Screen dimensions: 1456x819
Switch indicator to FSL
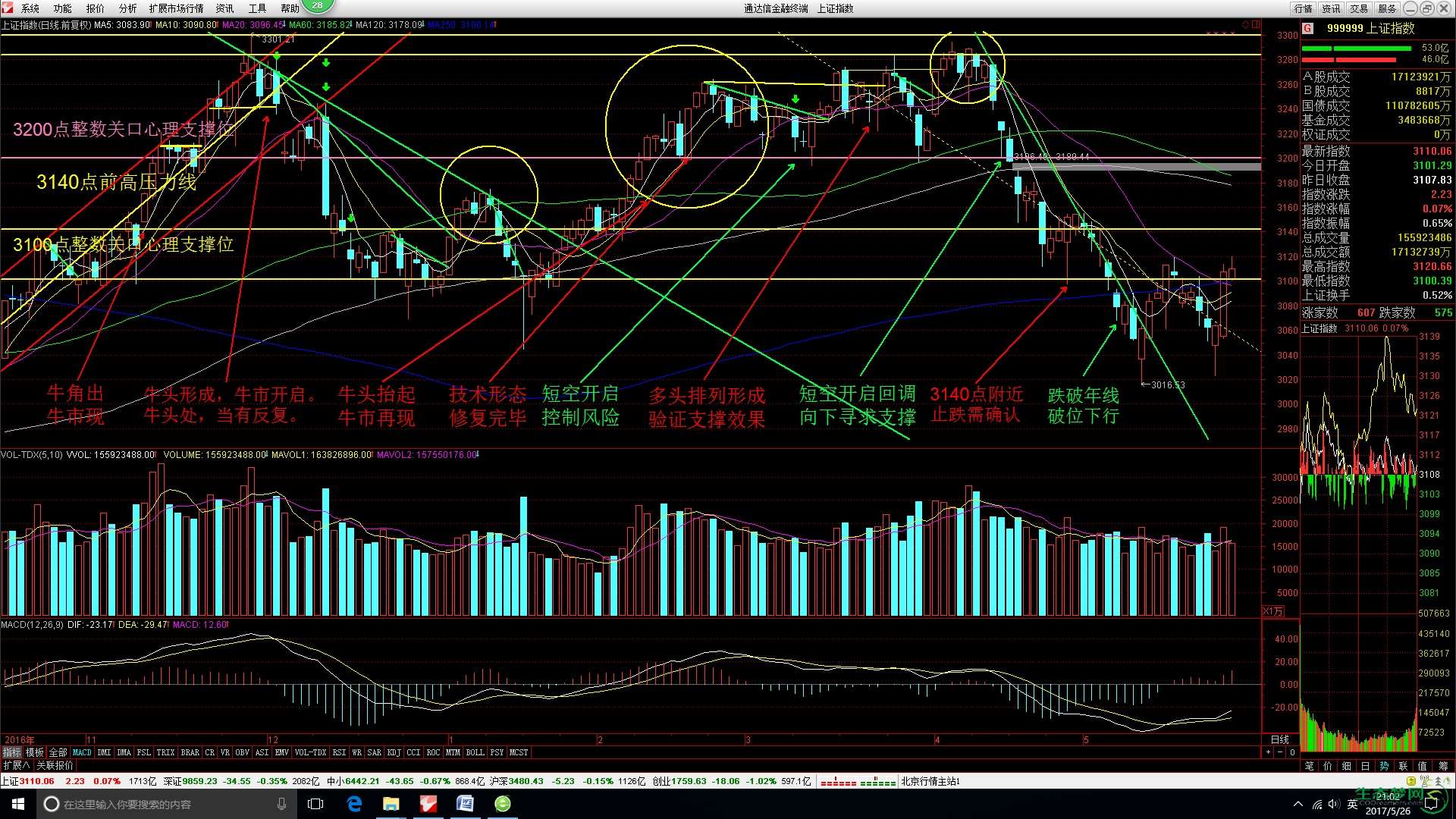pyautogui.click(x=144, y=752)
